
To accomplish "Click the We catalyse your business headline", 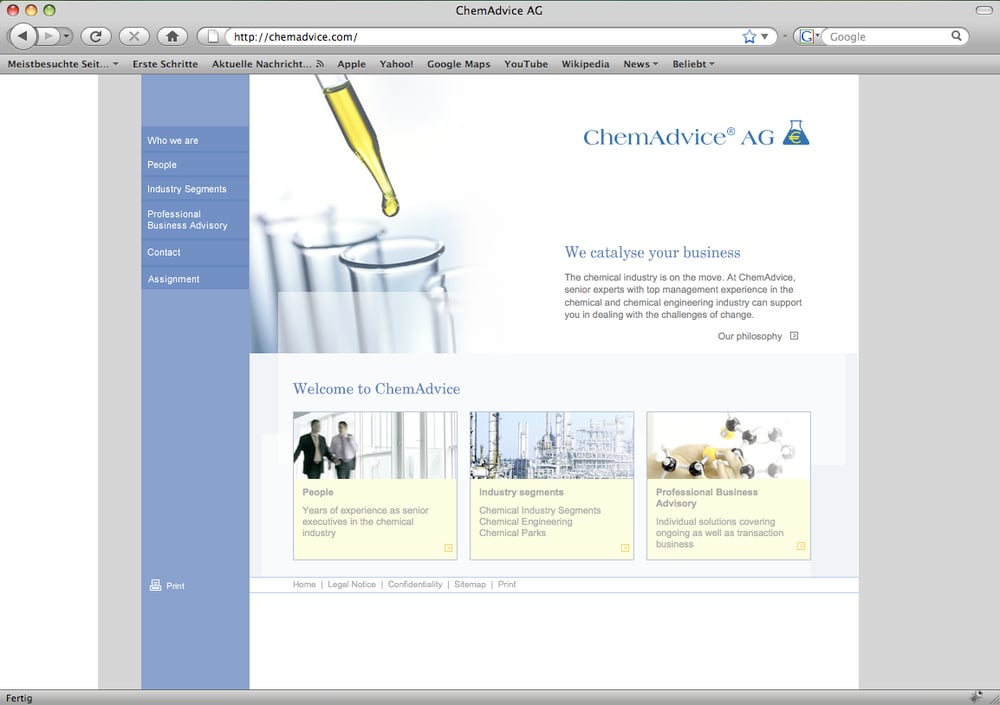I will [652, 253].
